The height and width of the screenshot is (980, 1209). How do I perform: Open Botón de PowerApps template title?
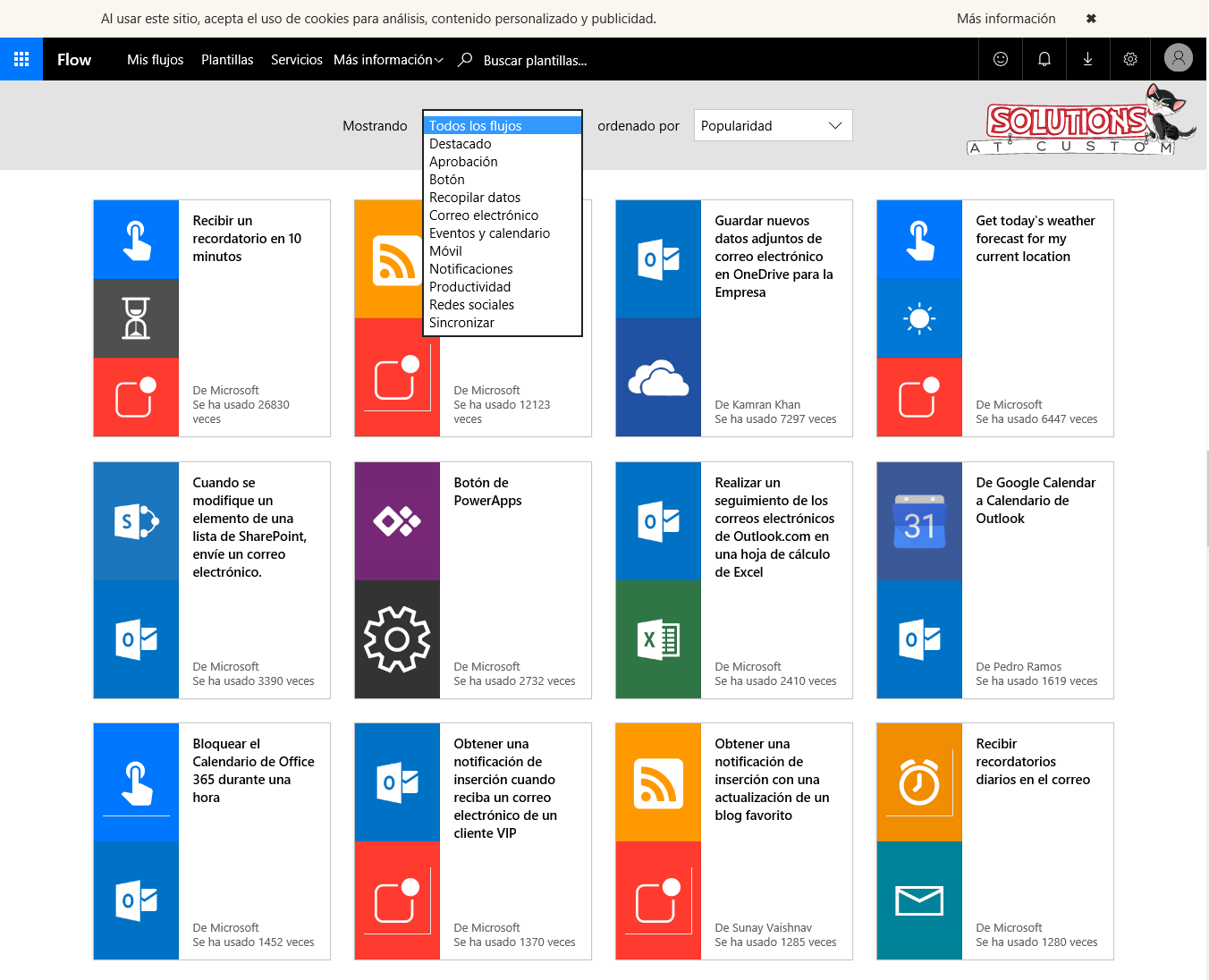487,492
